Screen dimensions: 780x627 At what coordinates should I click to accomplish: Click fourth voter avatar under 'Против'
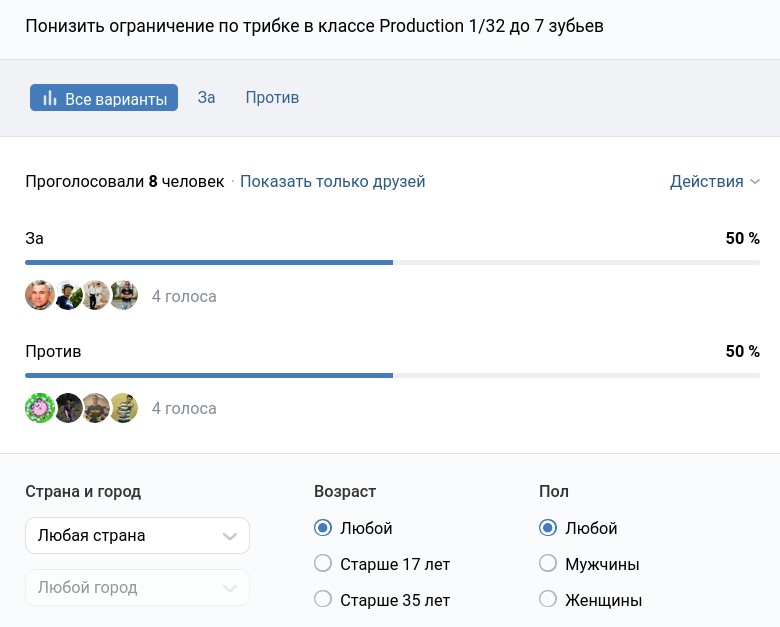[x=123, y=408]
